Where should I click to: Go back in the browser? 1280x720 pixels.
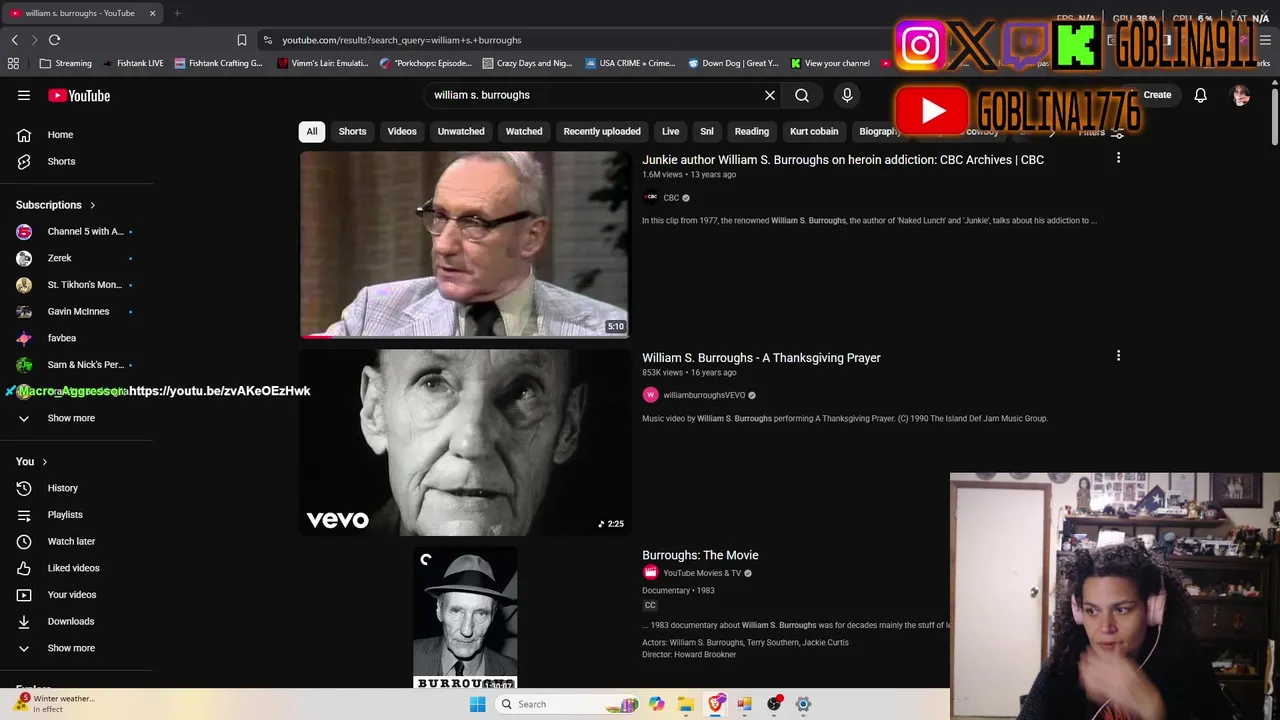pyautogui.click(x=14, y=40)
